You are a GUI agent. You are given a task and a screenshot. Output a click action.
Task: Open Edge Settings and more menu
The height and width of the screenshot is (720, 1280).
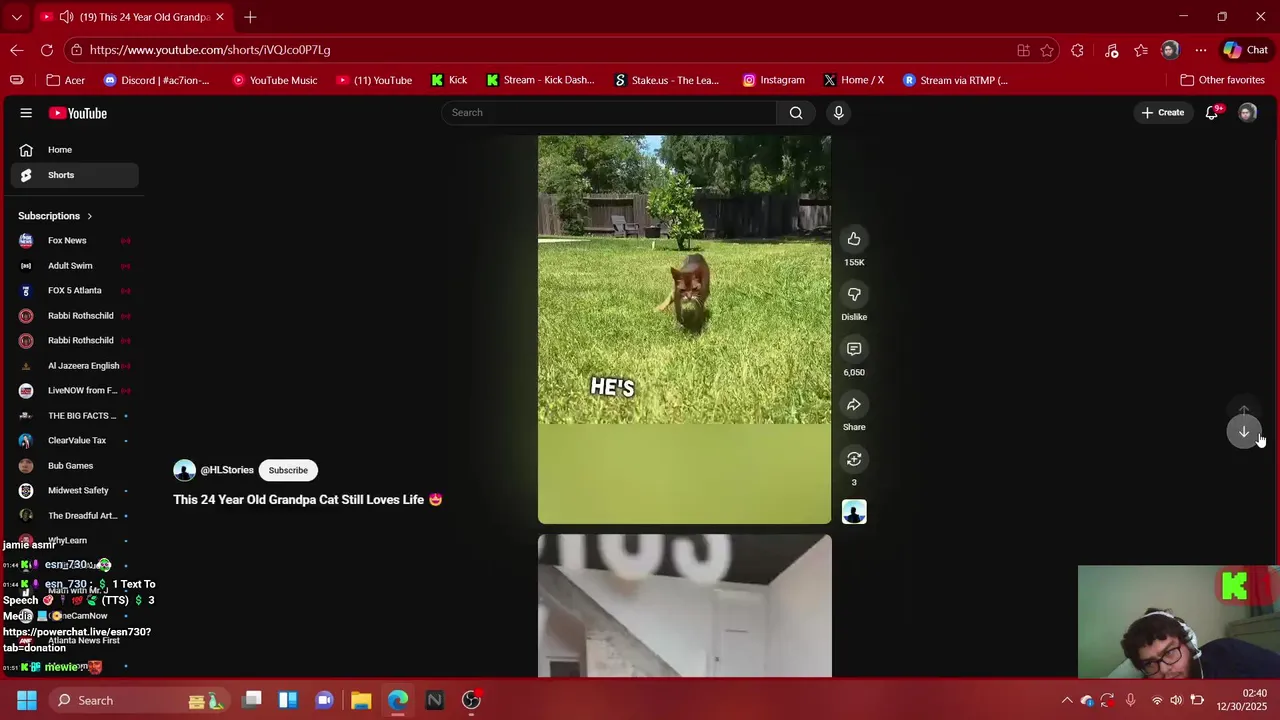[1201, 50]
